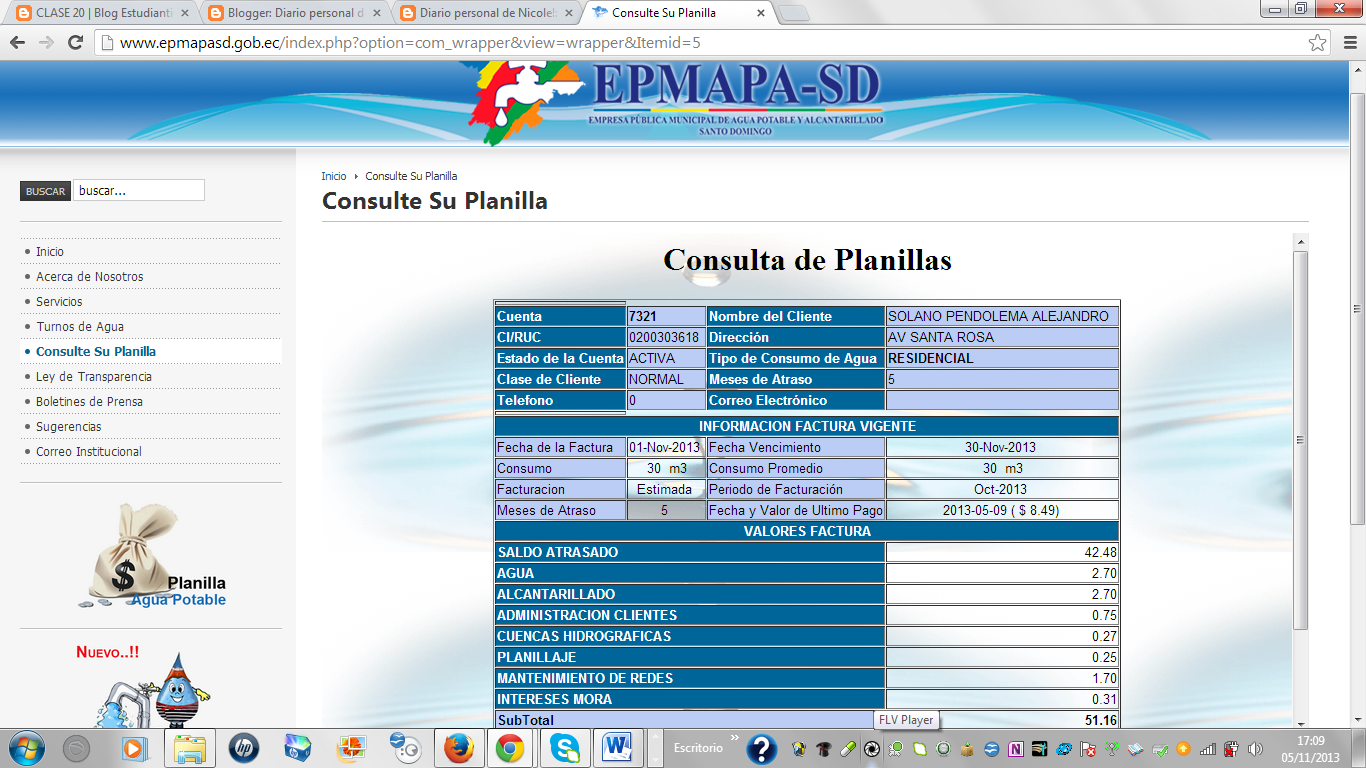Image resolution: width=1366 pixels, height=768 pixels.
Task: Focus the buscar... search input field
Action: [139, 190]
